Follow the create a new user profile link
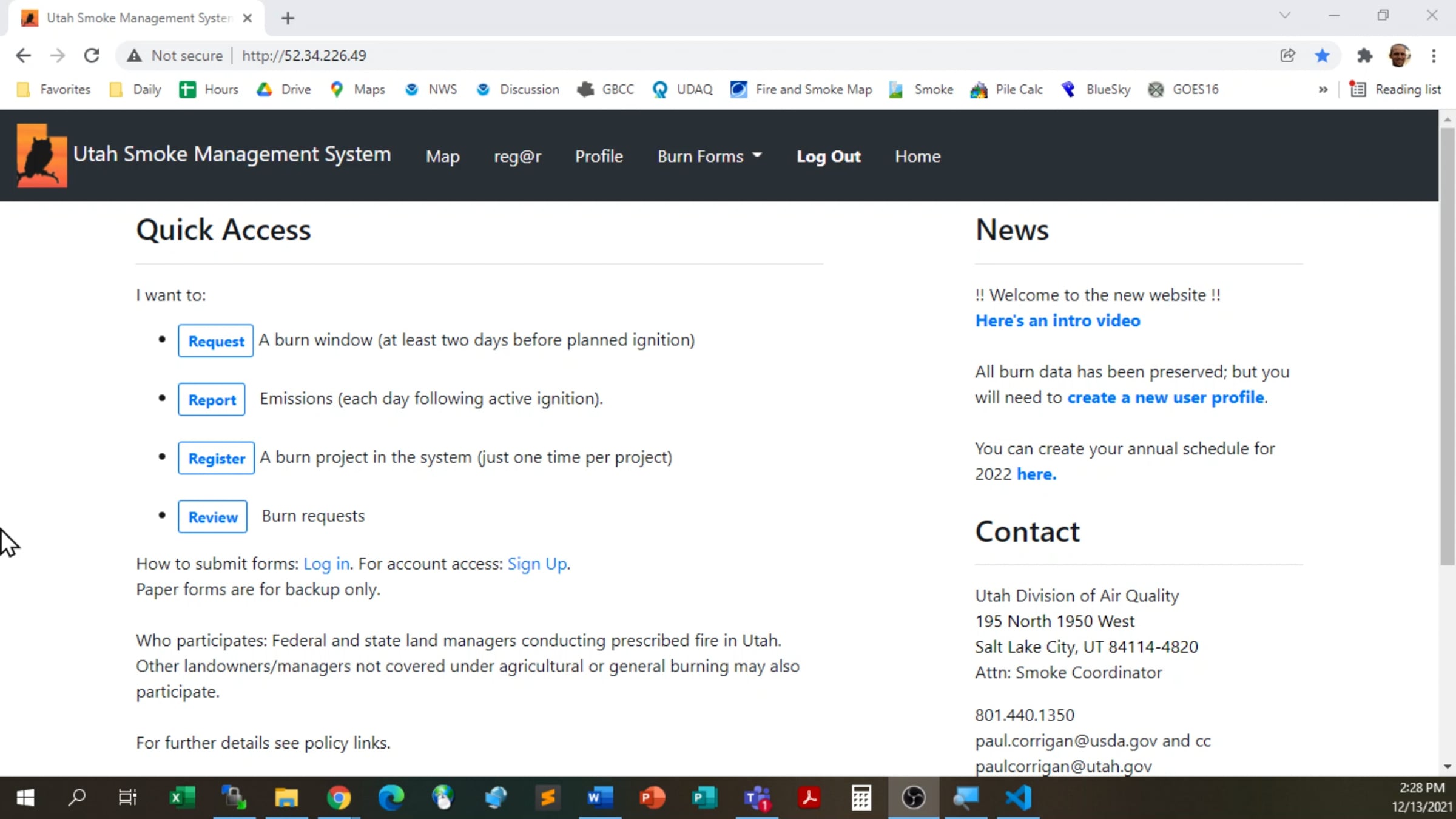 [1166, 398]
